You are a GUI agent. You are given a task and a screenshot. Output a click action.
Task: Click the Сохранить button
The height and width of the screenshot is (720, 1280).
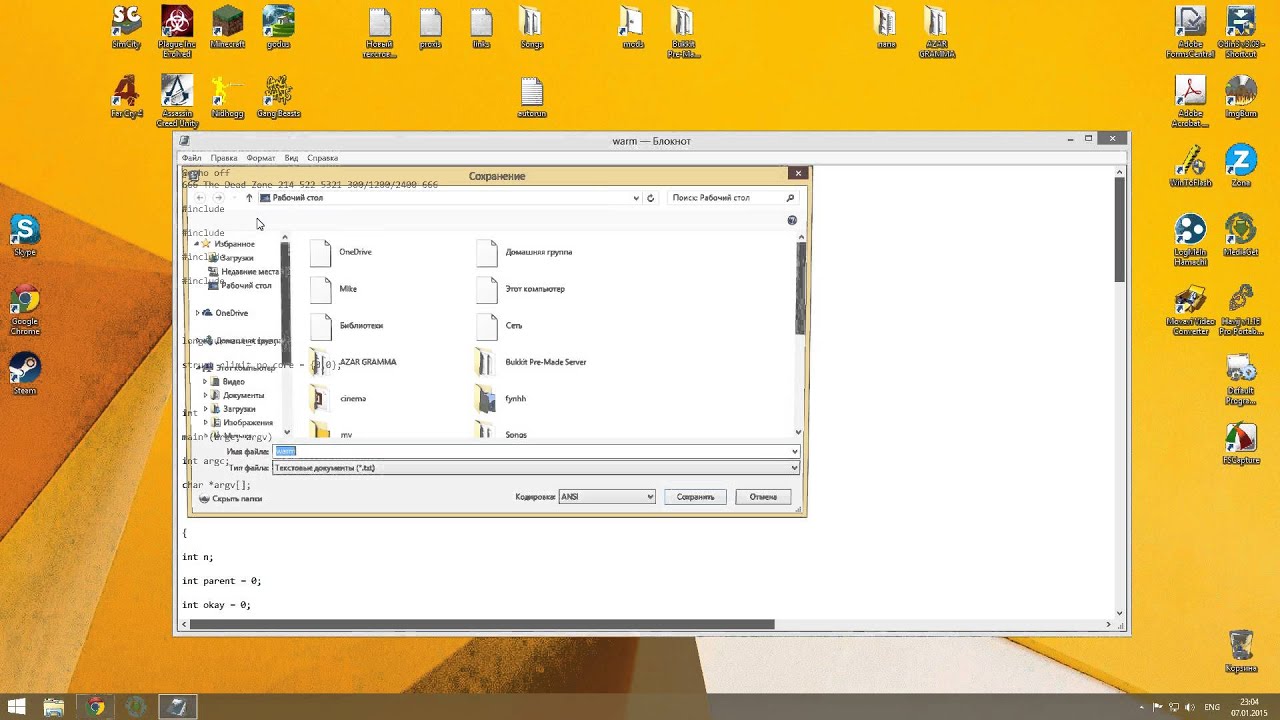[x=695, y=497]
